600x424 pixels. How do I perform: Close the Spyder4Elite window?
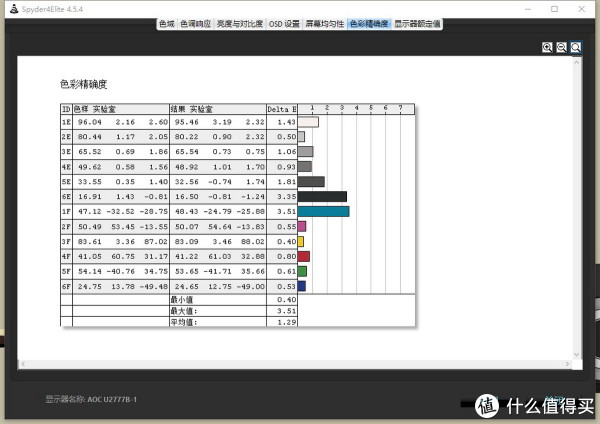[582, 9]
